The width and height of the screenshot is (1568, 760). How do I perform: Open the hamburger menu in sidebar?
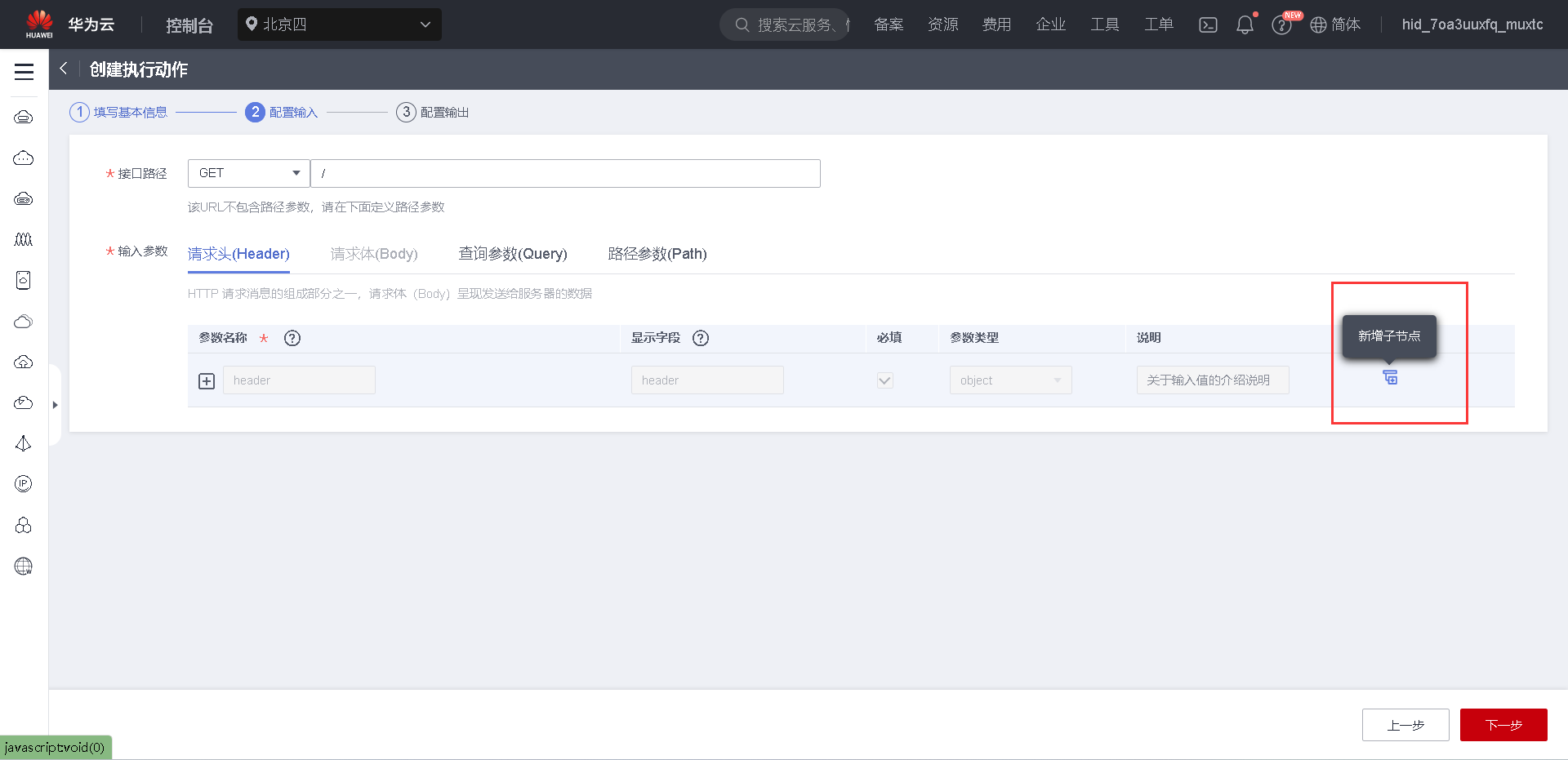(24, 72)
